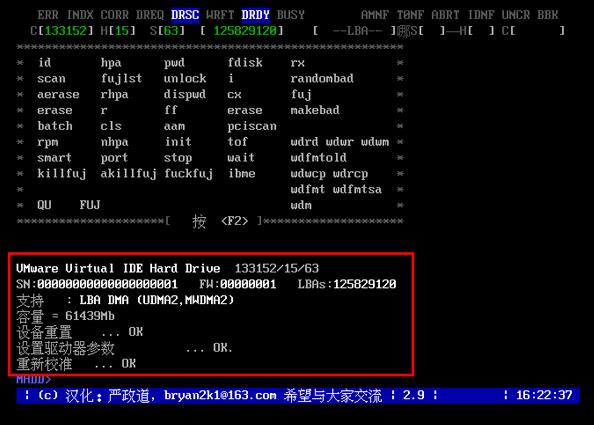Click the highlighted DRDY flag
This screenshot has height=425, width=594.
tap(255, 15)
